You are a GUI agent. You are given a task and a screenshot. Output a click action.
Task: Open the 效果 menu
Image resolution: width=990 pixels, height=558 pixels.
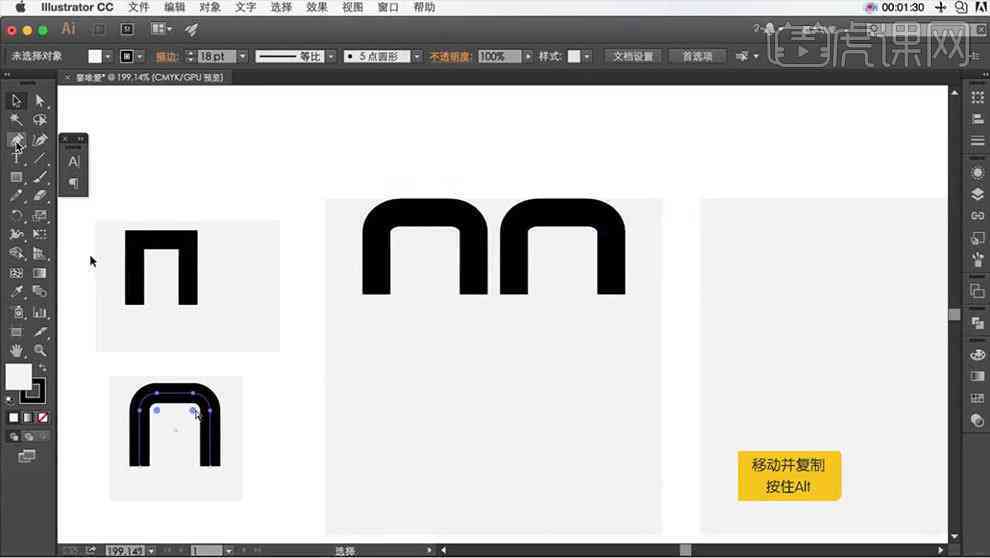[x=317, y=8]
